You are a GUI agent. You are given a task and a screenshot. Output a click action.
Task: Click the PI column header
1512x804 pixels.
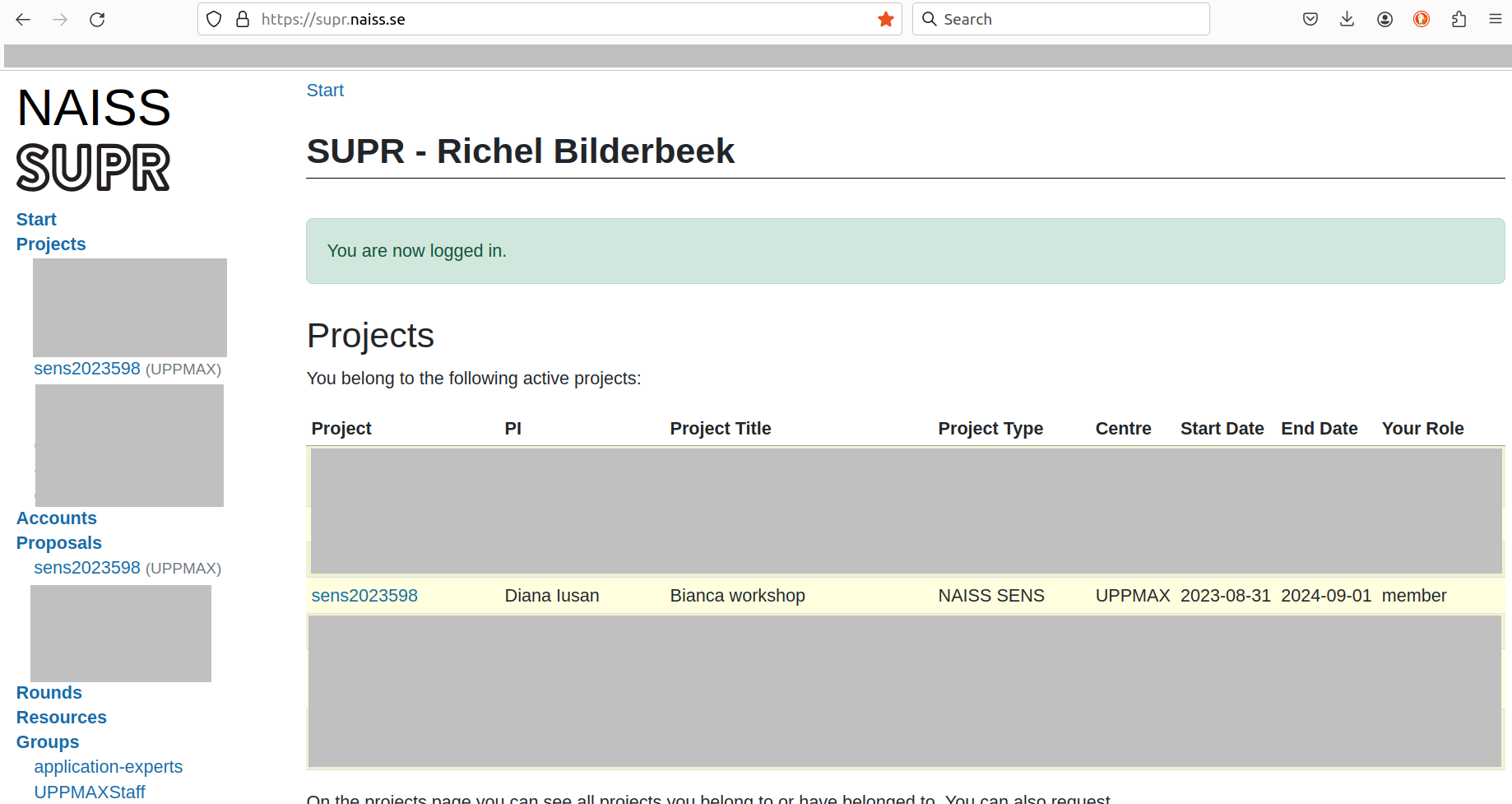pos(513,429)
